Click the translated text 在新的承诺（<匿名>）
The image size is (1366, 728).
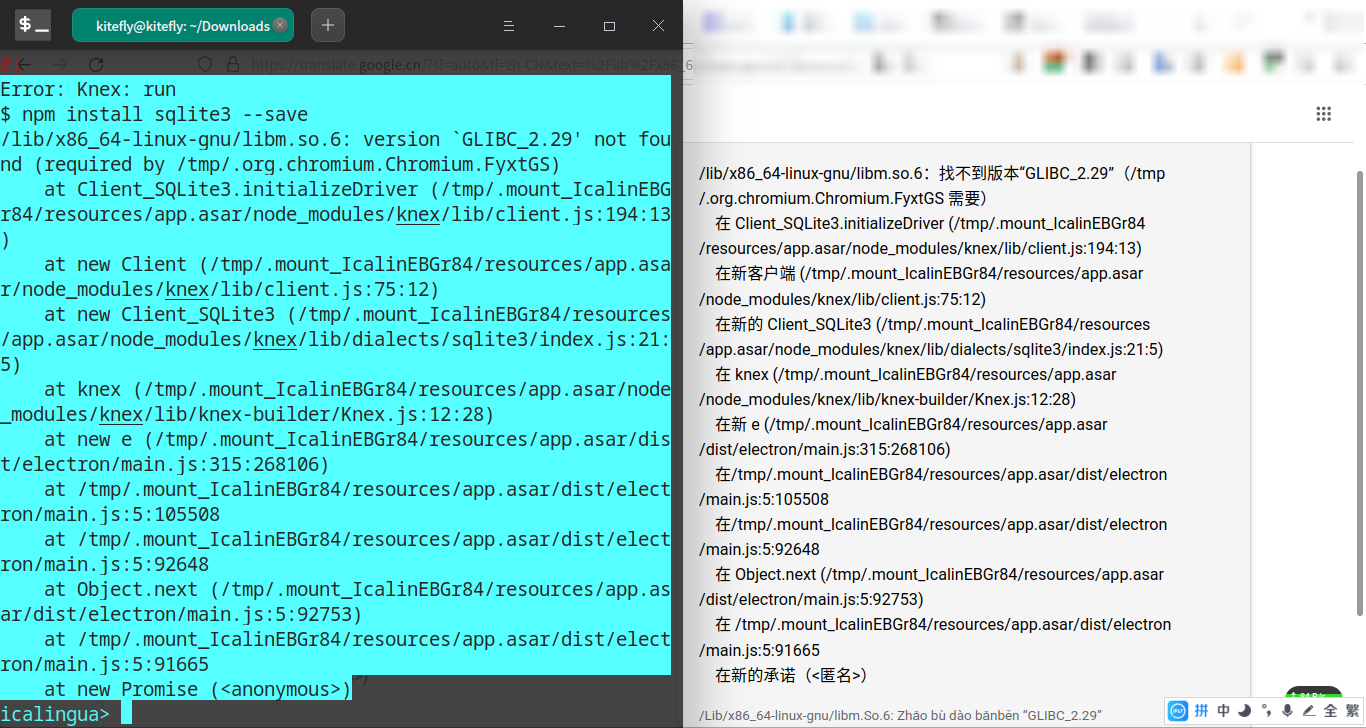click(x=791, y=675)
